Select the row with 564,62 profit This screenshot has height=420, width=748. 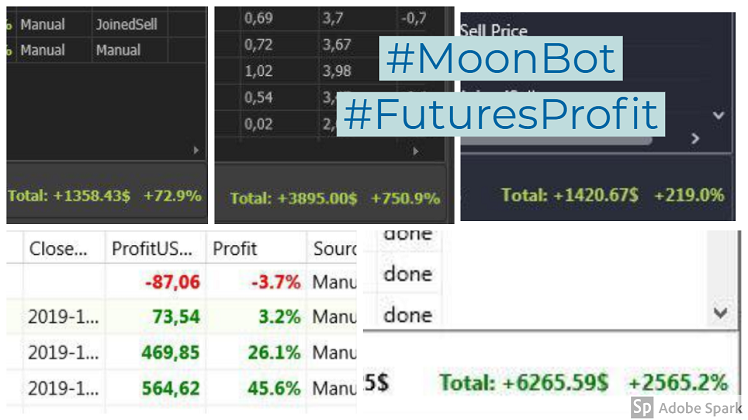(x=181, y=388)
